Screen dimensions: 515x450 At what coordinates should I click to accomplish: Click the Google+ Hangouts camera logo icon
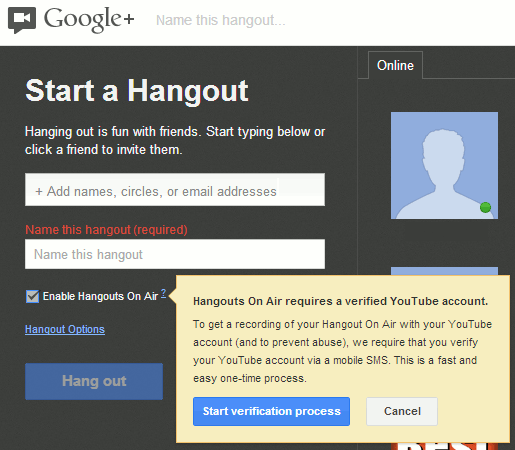[x=22, y=20]
